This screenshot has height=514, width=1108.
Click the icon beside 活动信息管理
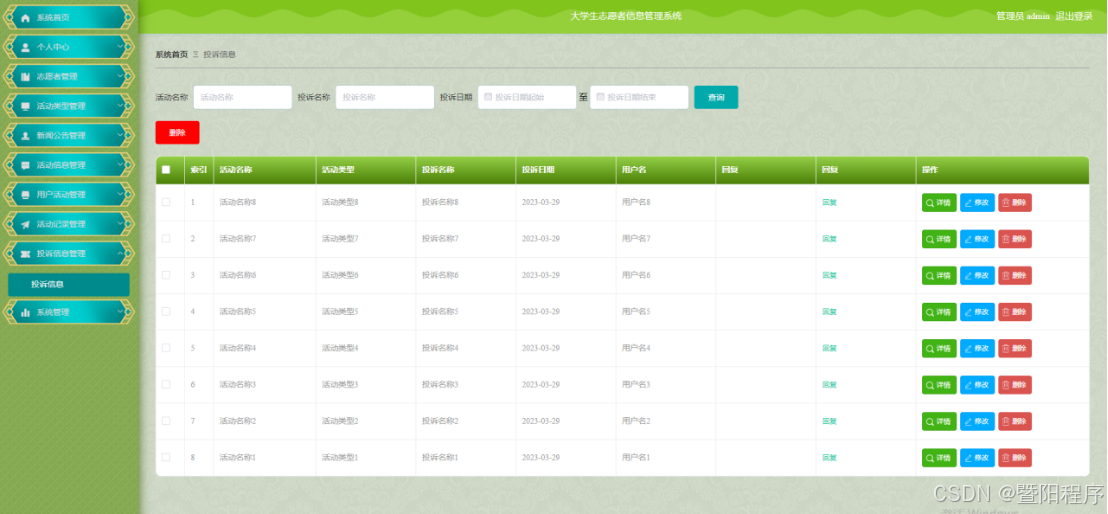25,165
